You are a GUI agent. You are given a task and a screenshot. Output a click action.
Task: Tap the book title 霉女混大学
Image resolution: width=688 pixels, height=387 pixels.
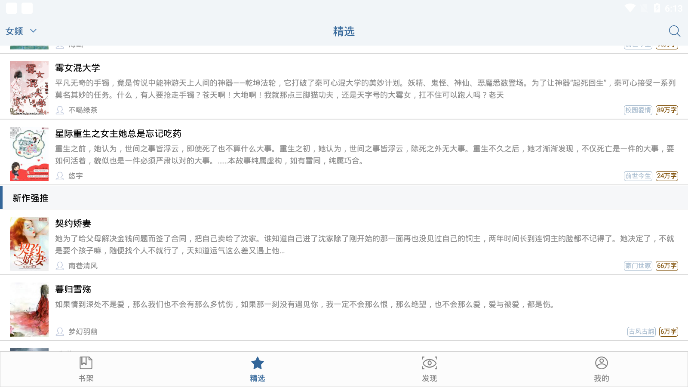pyautogui.click(x=78, y=68)
